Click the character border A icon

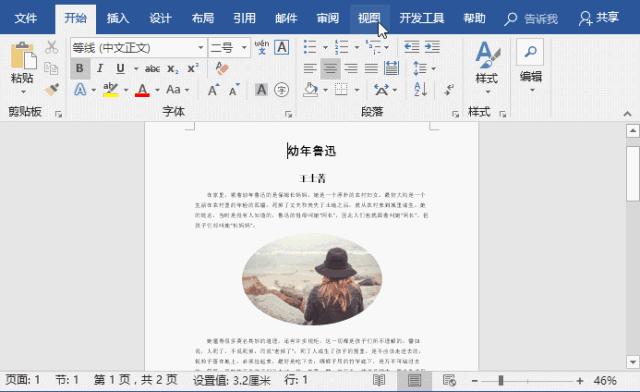pyautogui.click(x=282, y=47)
